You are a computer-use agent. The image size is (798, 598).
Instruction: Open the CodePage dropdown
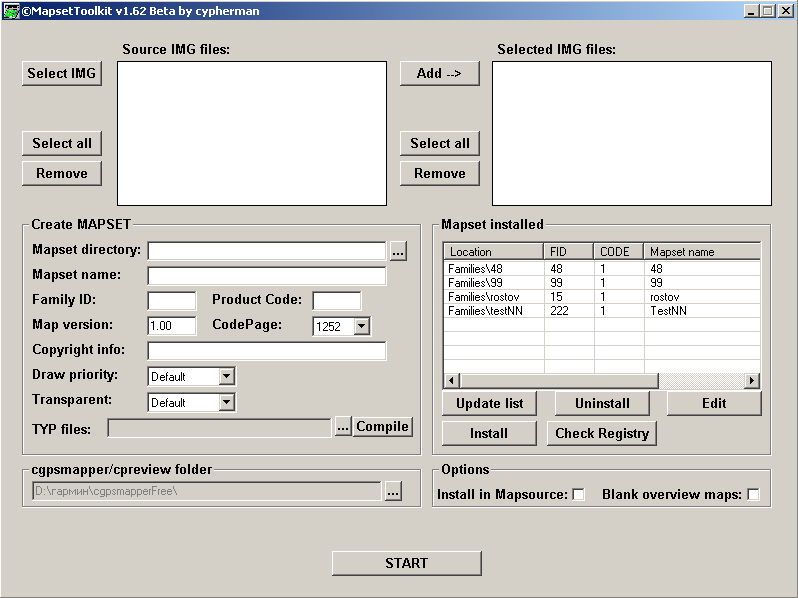coord(361,326)
